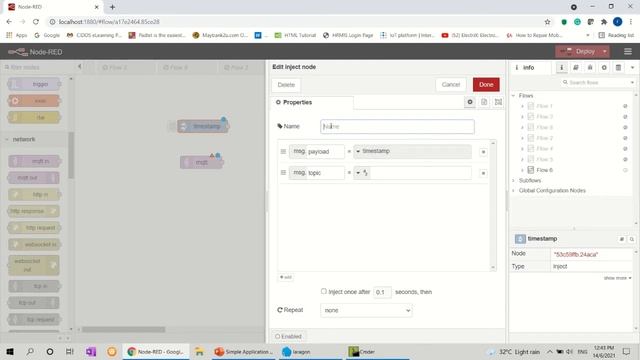Open the HTML Tutorial bookmark
The height and width of the screenshot is (360, 640).
point(295,35)
